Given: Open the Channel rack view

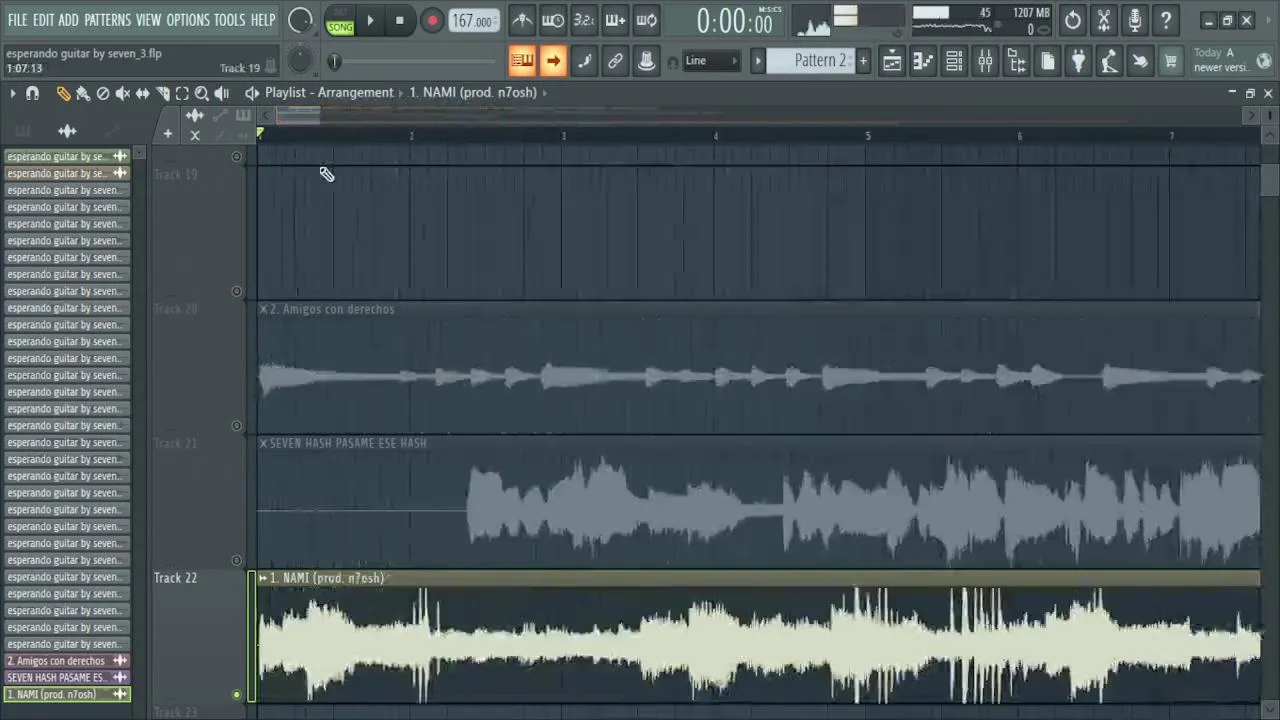Looking at the screenshot, I should pos(954,61).
